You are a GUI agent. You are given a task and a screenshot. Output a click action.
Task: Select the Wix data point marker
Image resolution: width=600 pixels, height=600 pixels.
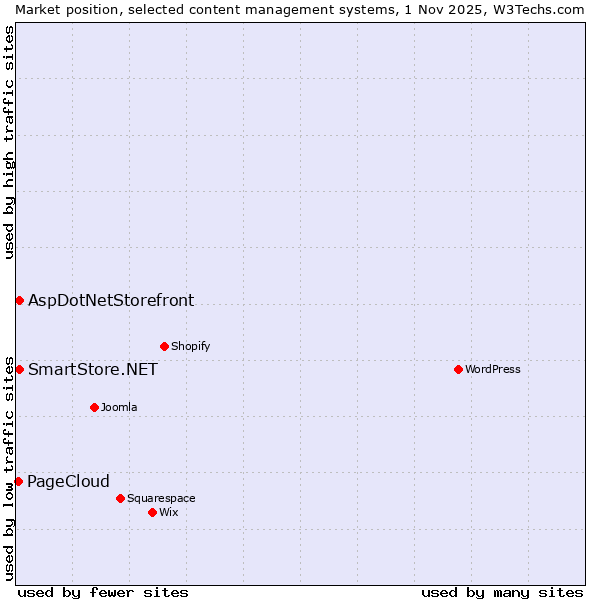[x=152, y=512]
